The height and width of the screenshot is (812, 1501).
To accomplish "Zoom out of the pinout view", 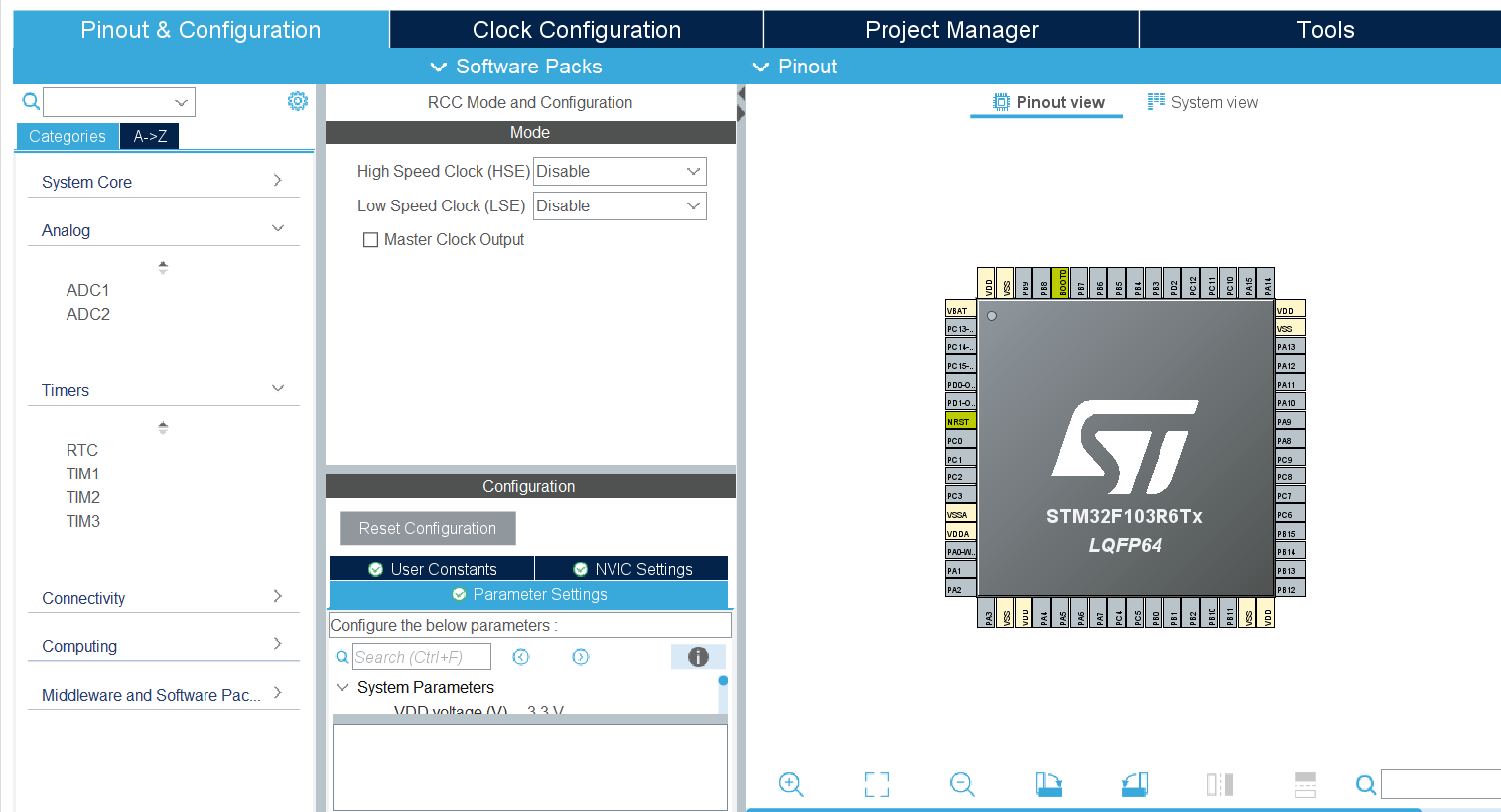I will point(962,784).
